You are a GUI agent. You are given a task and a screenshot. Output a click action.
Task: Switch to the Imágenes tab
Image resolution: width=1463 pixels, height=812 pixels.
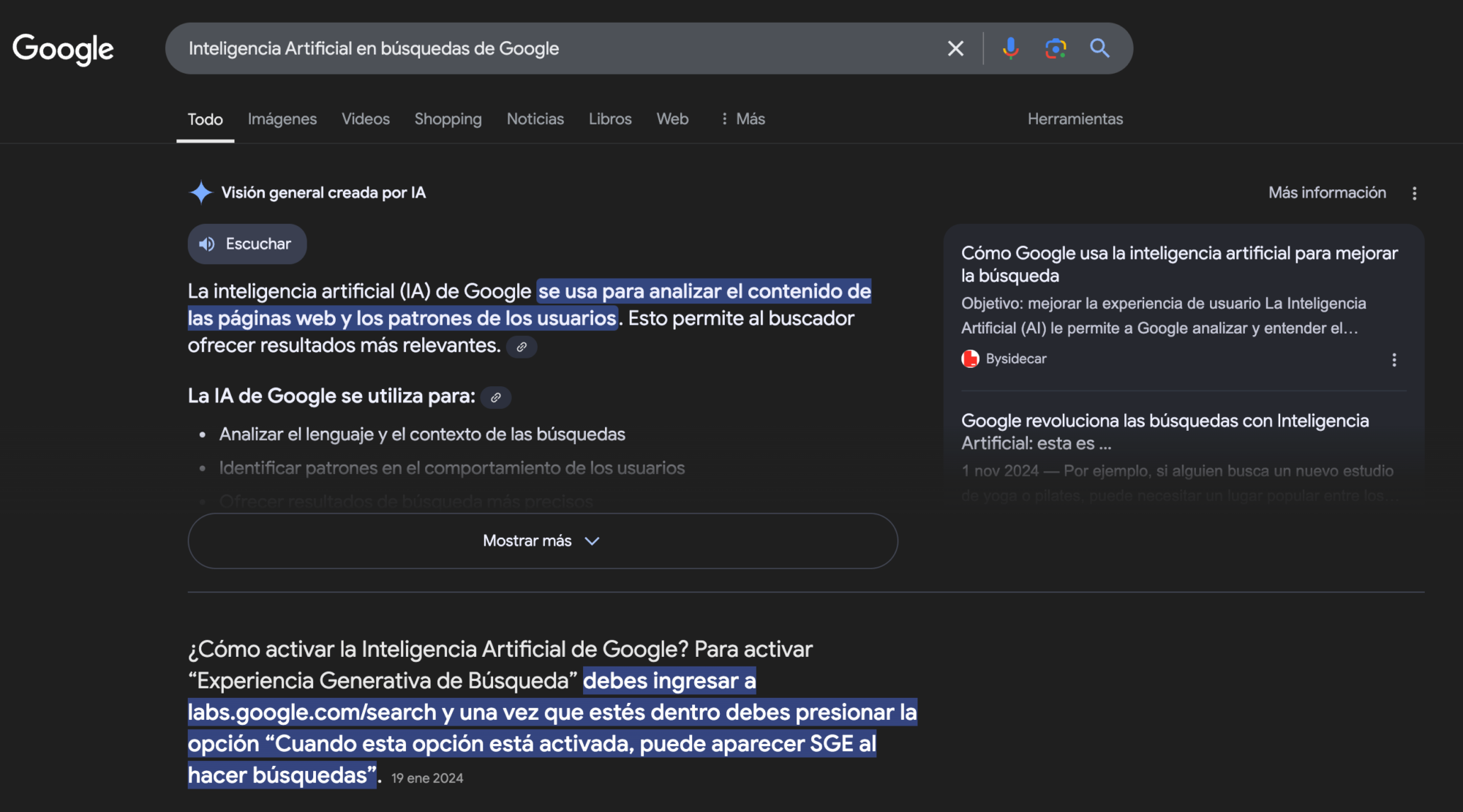[x=282, y=119]
